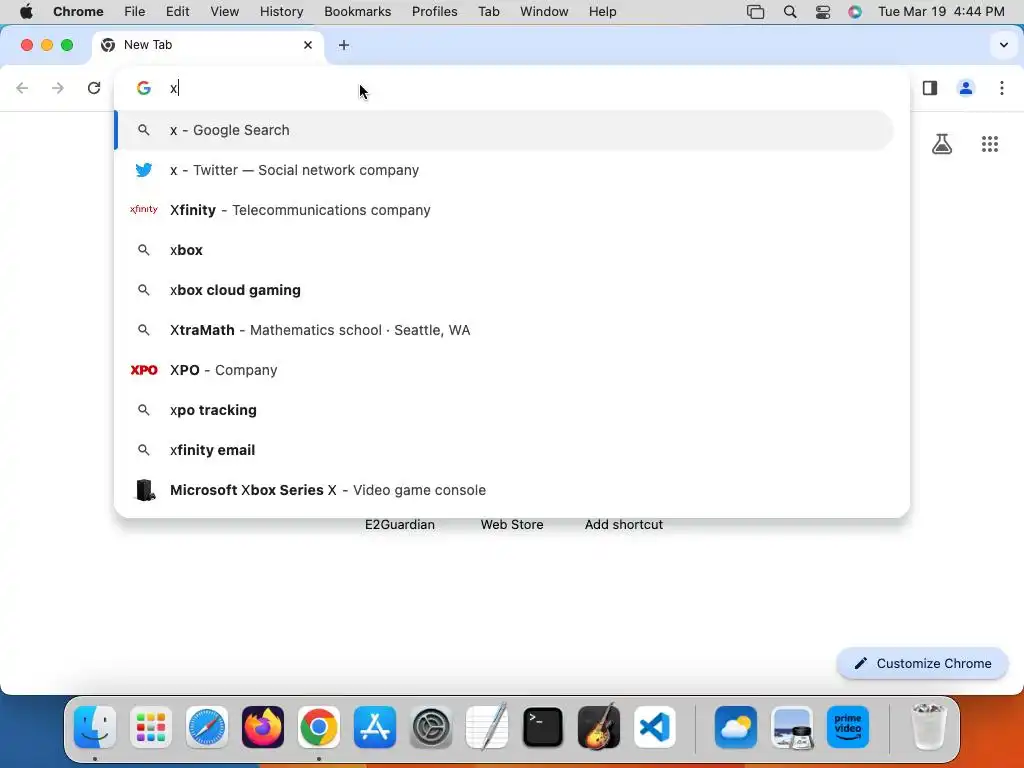1024x768 pixels.
Task: Expand the tab search dropdown arrow
Action: [x=1004, y=45]
